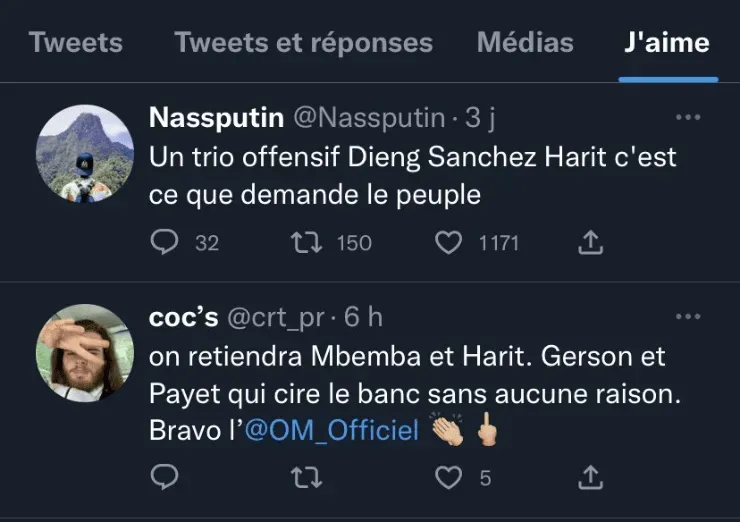Select the J'aime tab

click(665, 42)
